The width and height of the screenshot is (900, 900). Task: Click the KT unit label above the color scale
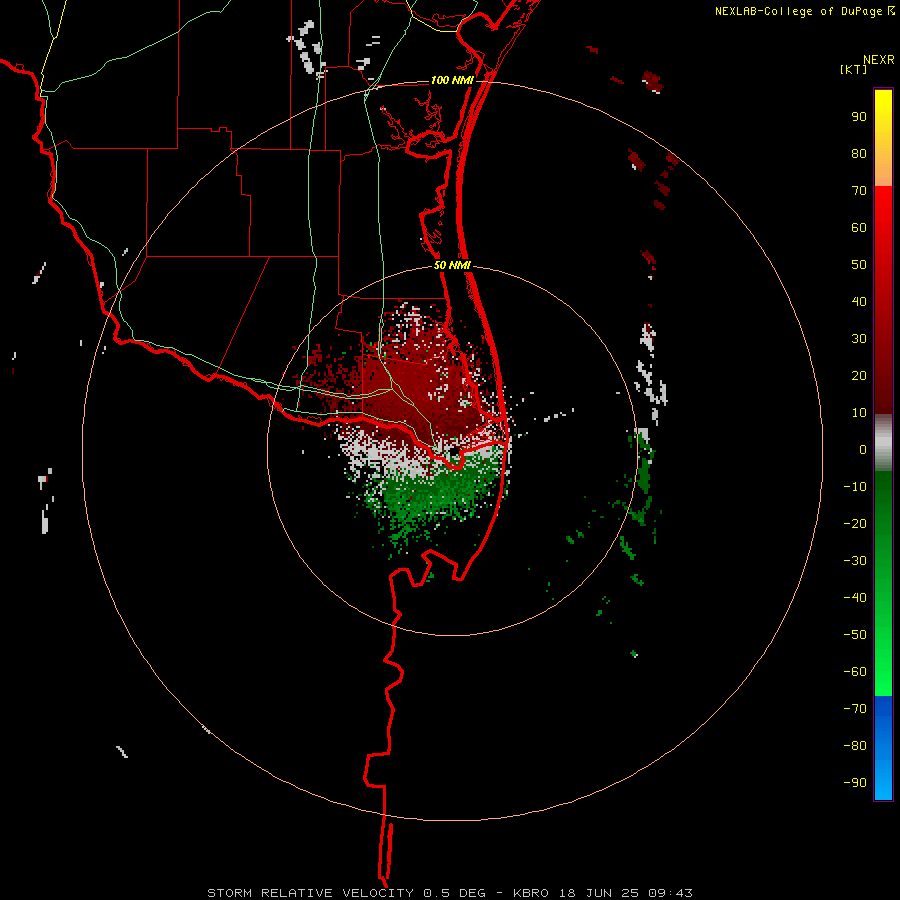pyautogui.click(x=854, y=69)
